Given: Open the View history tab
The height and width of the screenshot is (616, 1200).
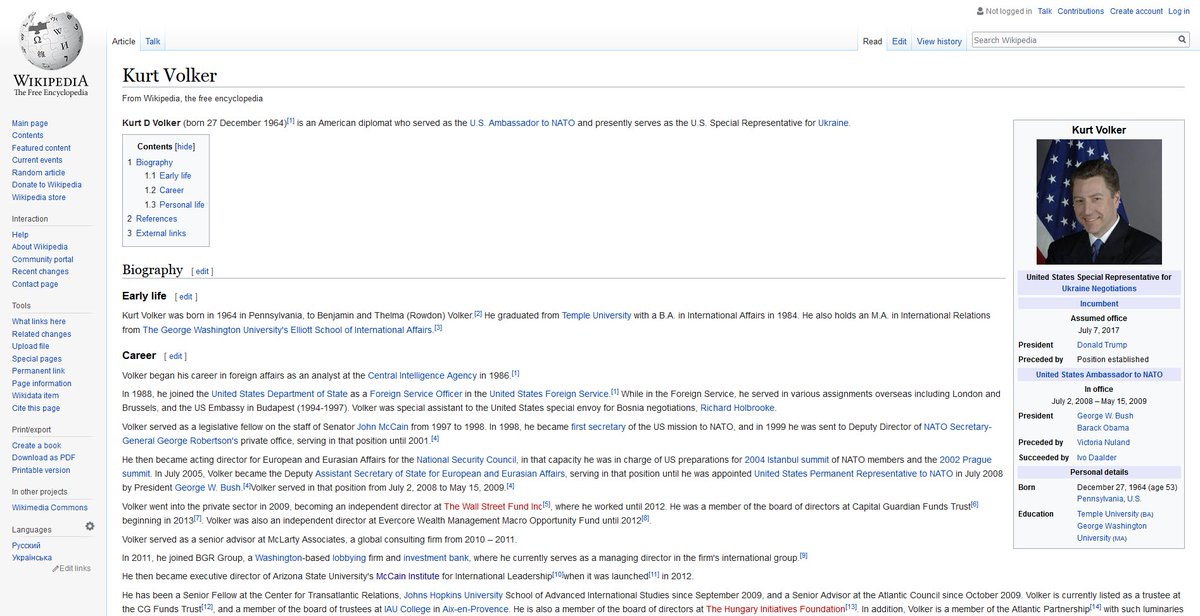Looking at the screenshot, I should (939, 41).
